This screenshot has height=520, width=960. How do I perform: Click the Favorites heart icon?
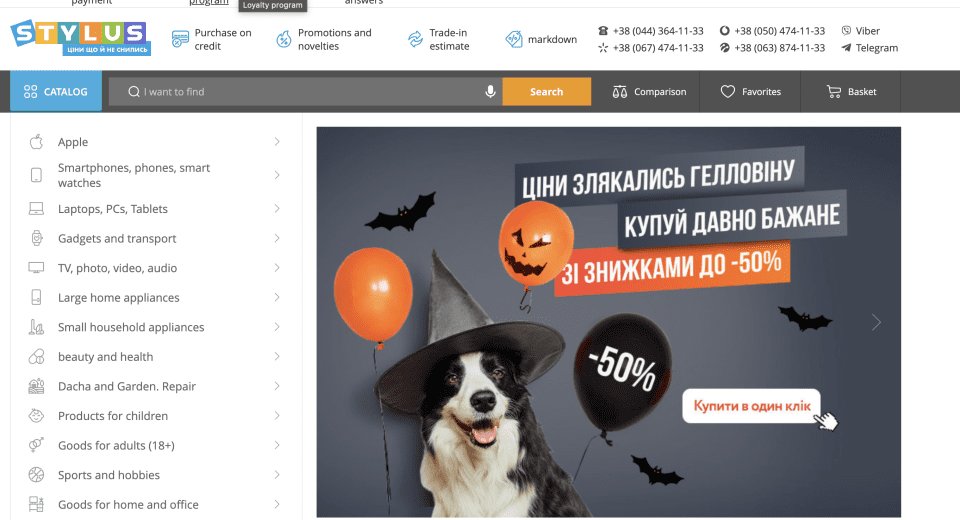click(728, 92)
